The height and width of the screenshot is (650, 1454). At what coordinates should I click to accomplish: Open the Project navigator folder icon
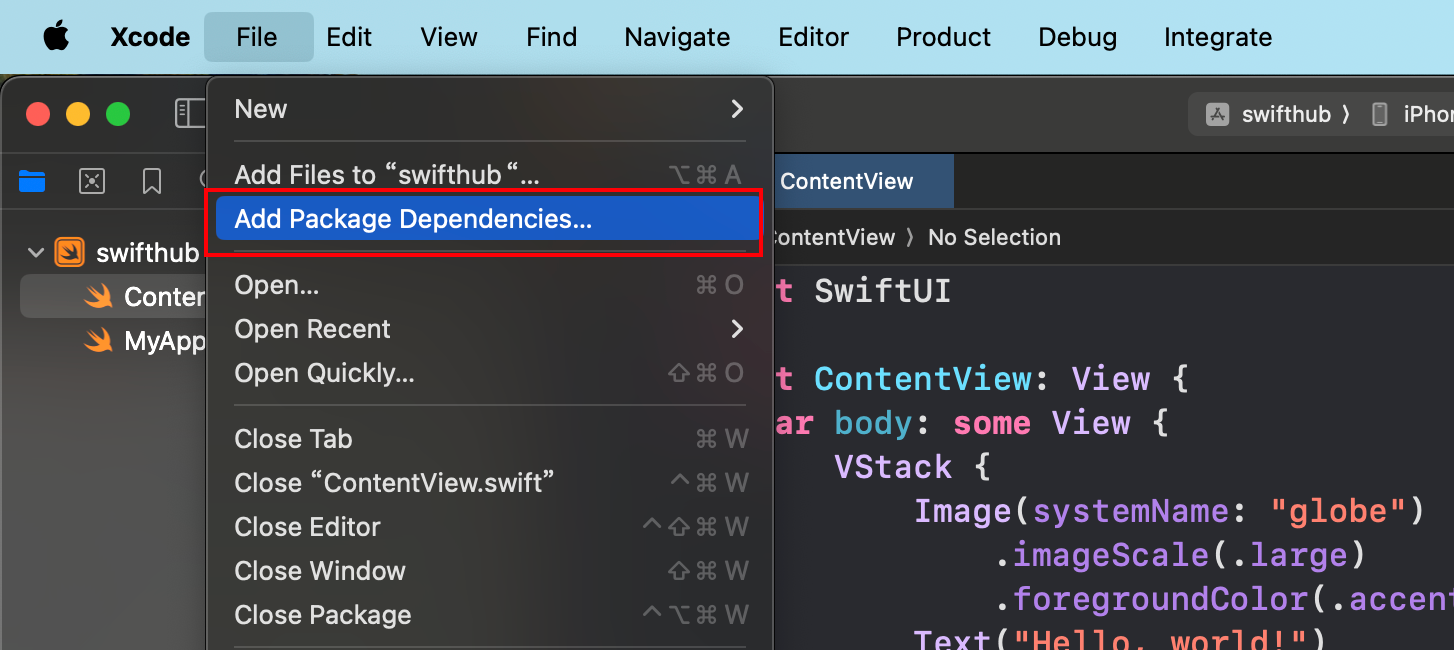click(32, 181)
